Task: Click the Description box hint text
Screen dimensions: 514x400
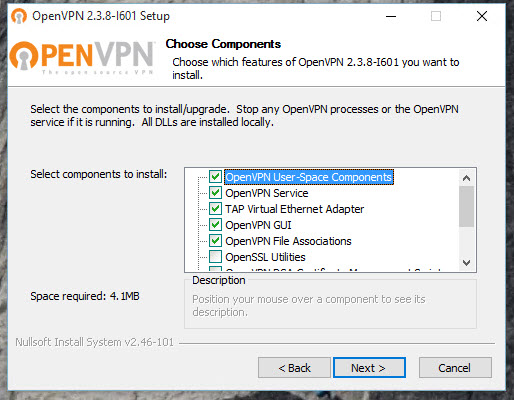Action: point(309,306)
